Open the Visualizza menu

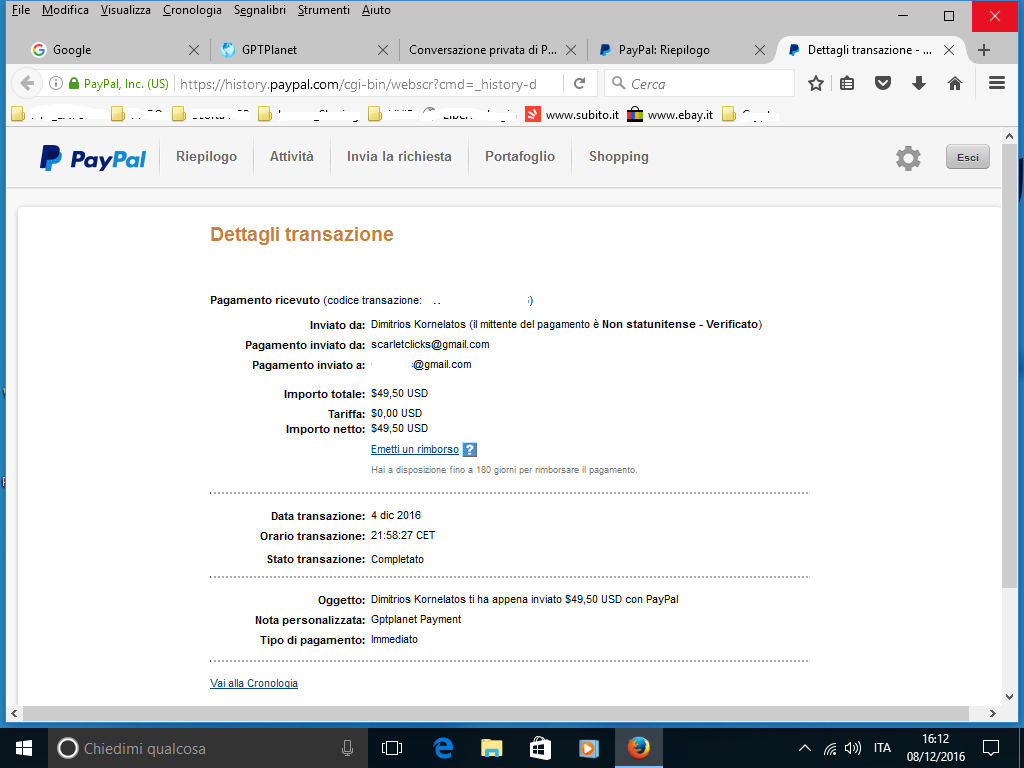(125, 10)
